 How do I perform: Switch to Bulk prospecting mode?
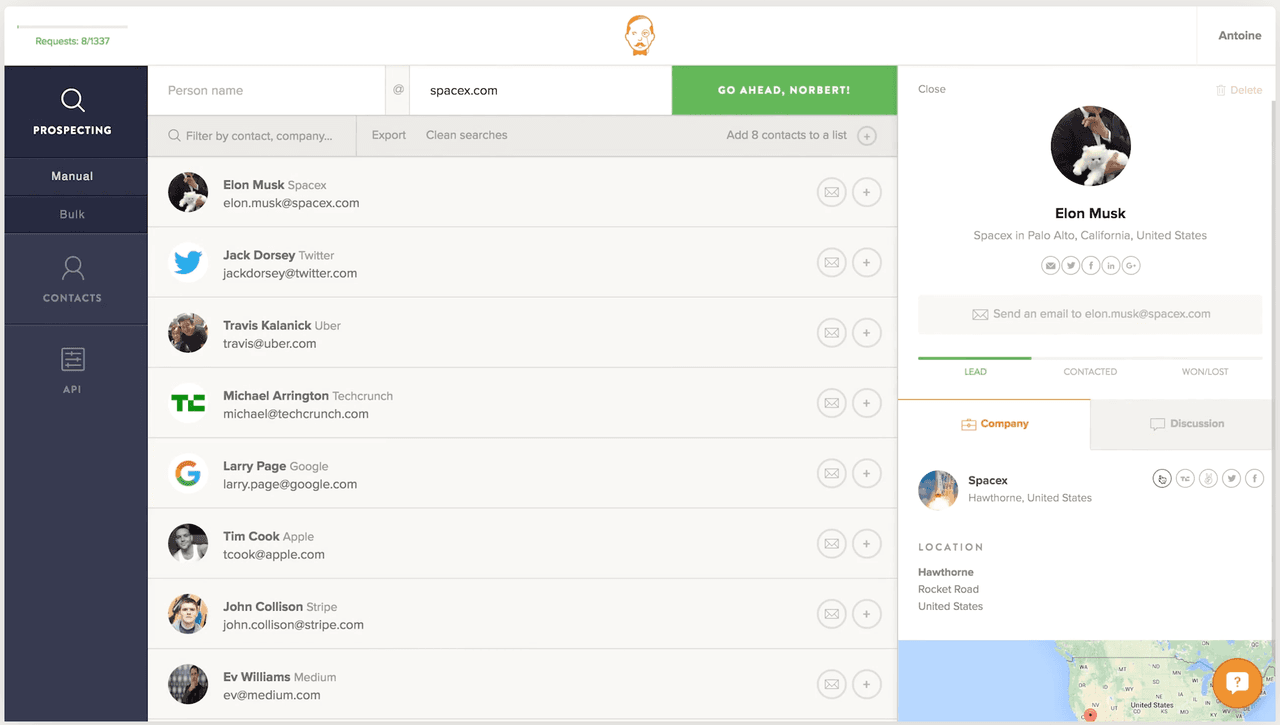click(72, 214)
